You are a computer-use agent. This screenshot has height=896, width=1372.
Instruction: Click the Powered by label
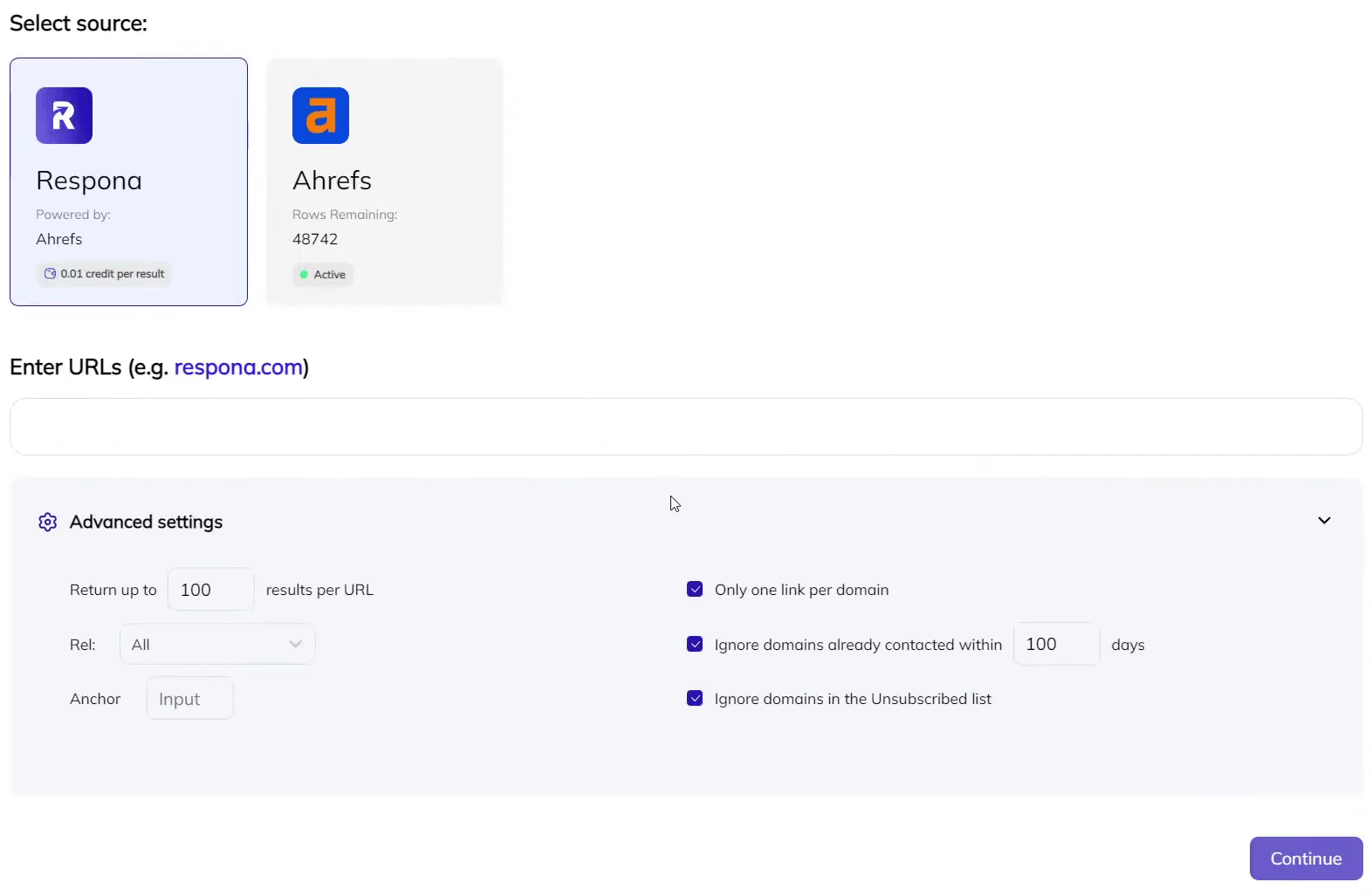tap(73, 215)
